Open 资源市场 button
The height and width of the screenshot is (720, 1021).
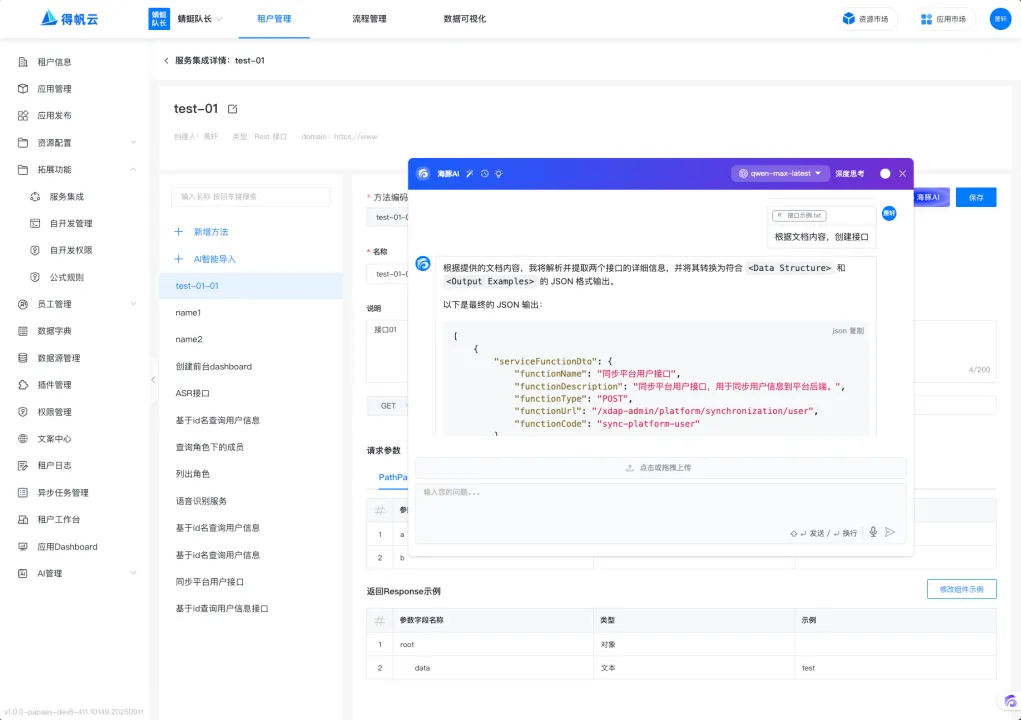[x=866, y=19]
